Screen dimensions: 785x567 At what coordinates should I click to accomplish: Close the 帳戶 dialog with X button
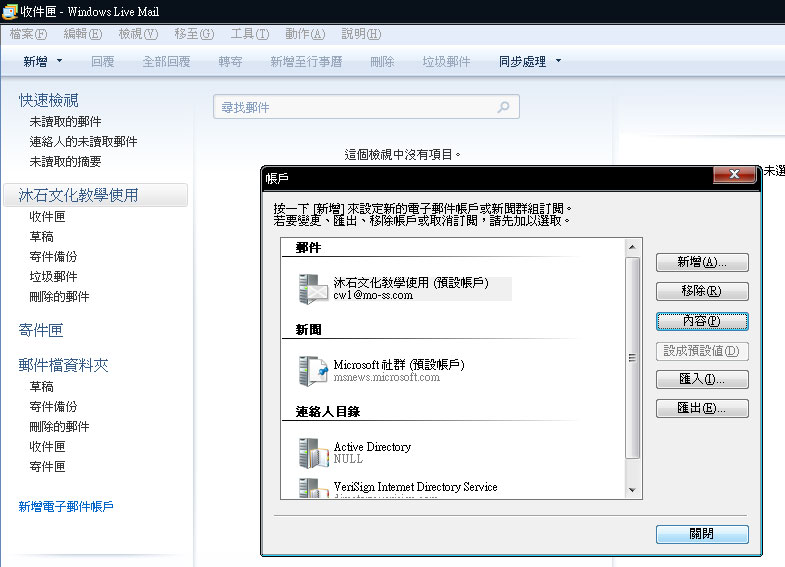coord(734,174)
